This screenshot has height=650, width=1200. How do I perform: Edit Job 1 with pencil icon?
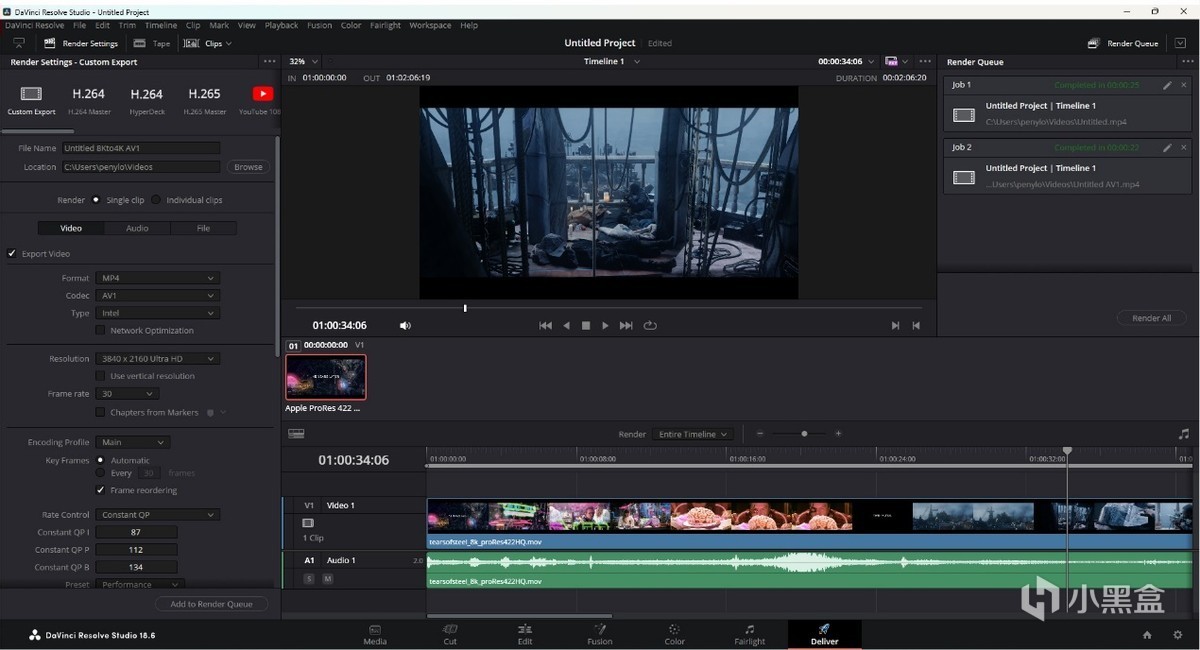coord(1167,85)
